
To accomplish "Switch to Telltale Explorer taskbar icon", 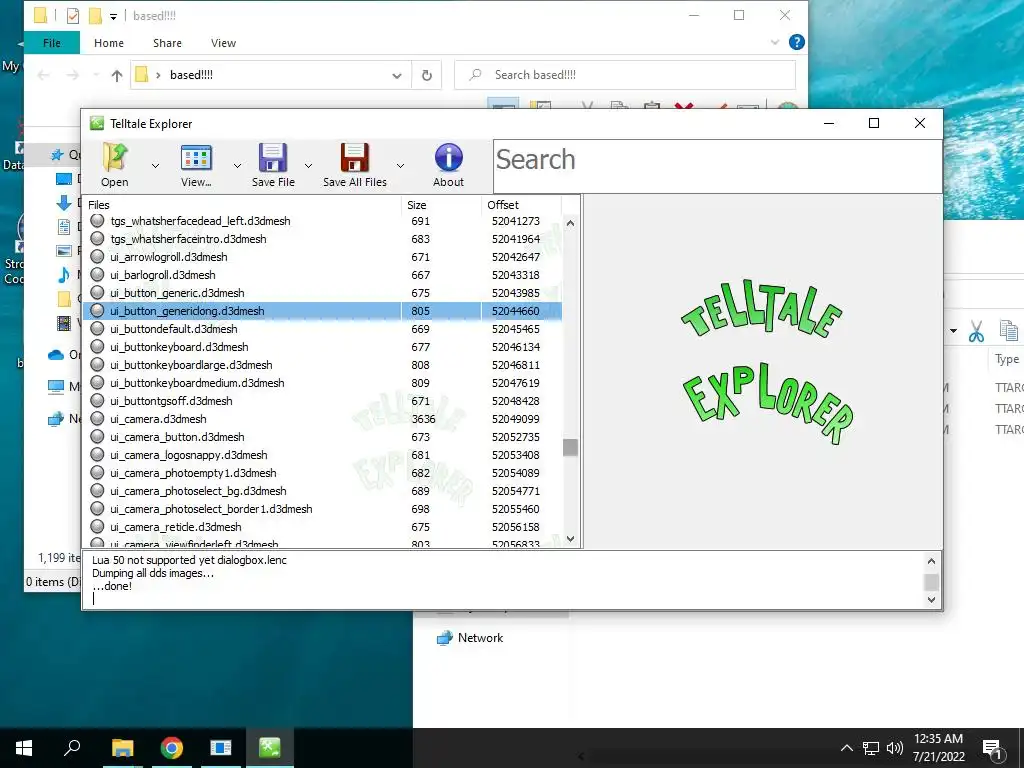I will point(269,748).
